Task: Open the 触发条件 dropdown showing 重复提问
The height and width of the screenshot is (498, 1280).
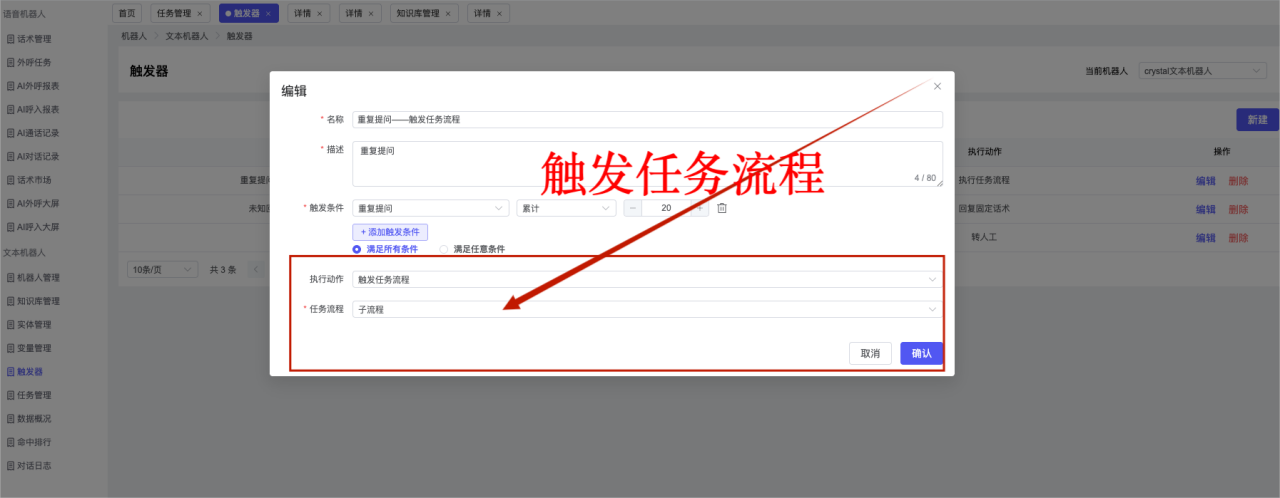Action: (x=430, y=208)
